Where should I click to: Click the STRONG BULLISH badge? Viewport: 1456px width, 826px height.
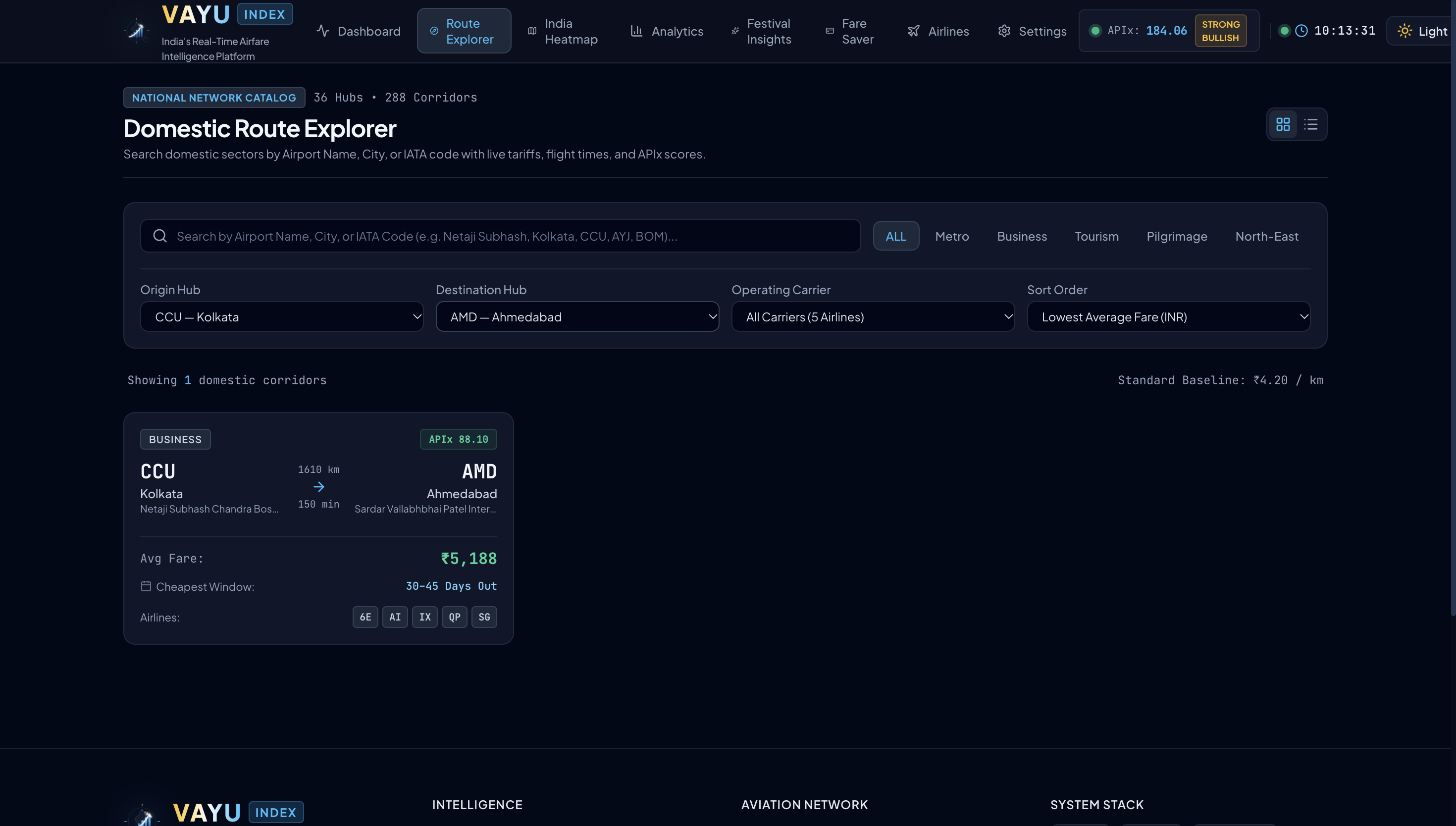tap(1221, 31)
